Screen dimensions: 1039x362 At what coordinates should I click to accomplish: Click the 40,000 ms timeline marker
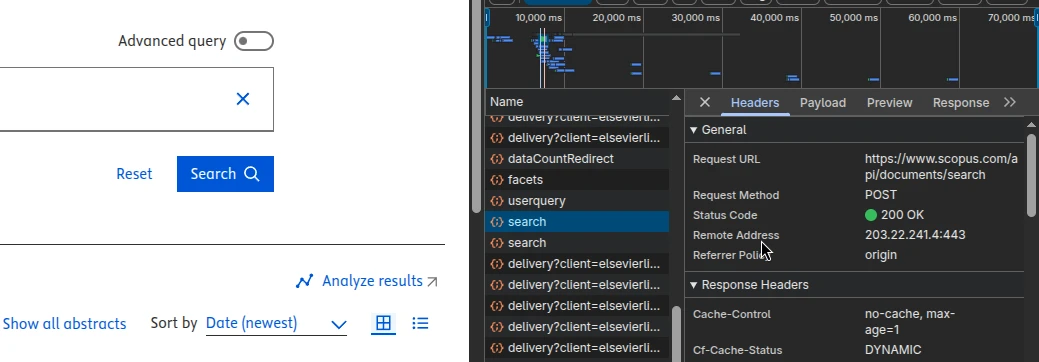[775, 18]
